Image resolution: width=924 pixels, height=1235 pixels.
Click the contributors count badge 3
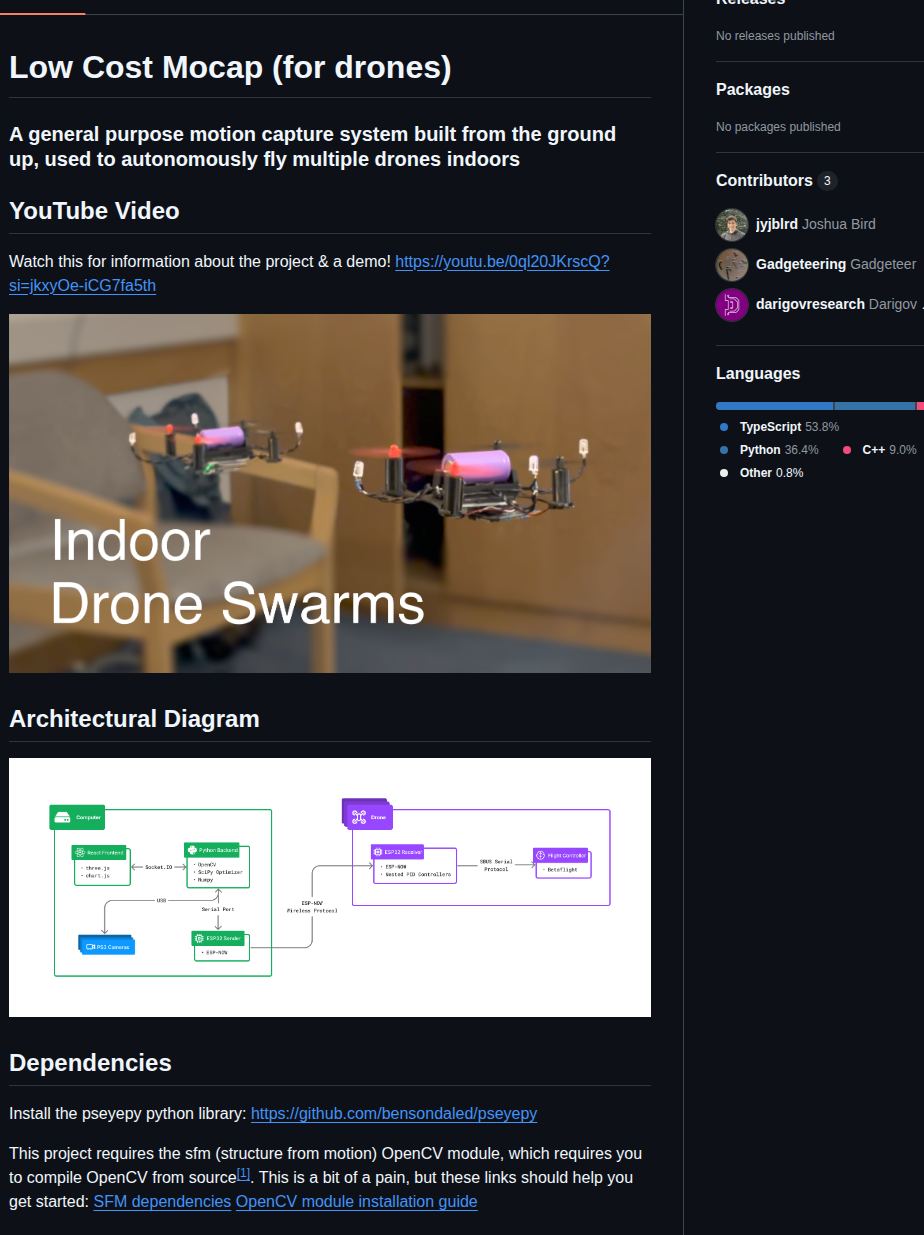click(827, 181)
